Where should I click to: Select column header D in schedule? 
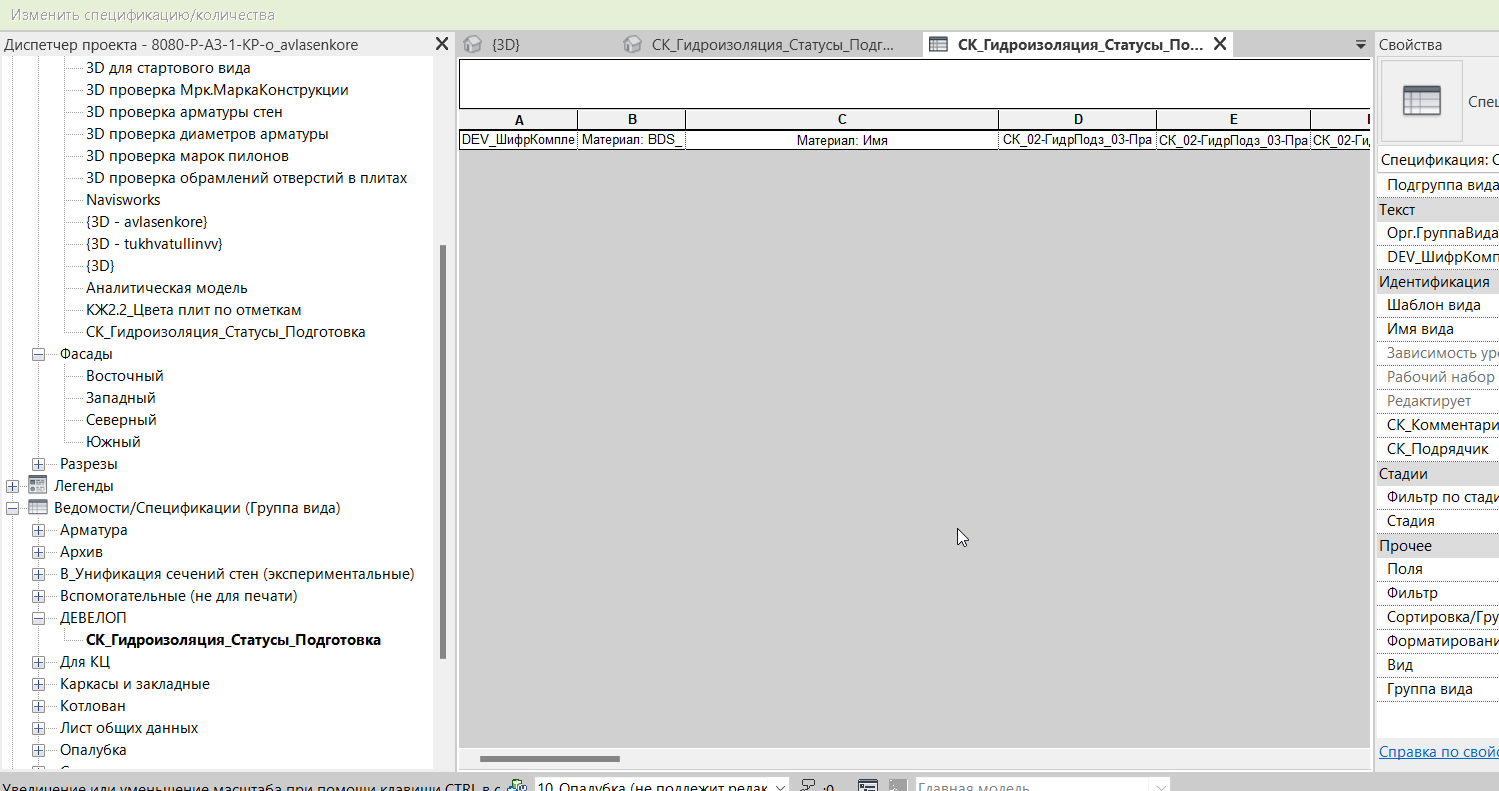(1078, 120)
